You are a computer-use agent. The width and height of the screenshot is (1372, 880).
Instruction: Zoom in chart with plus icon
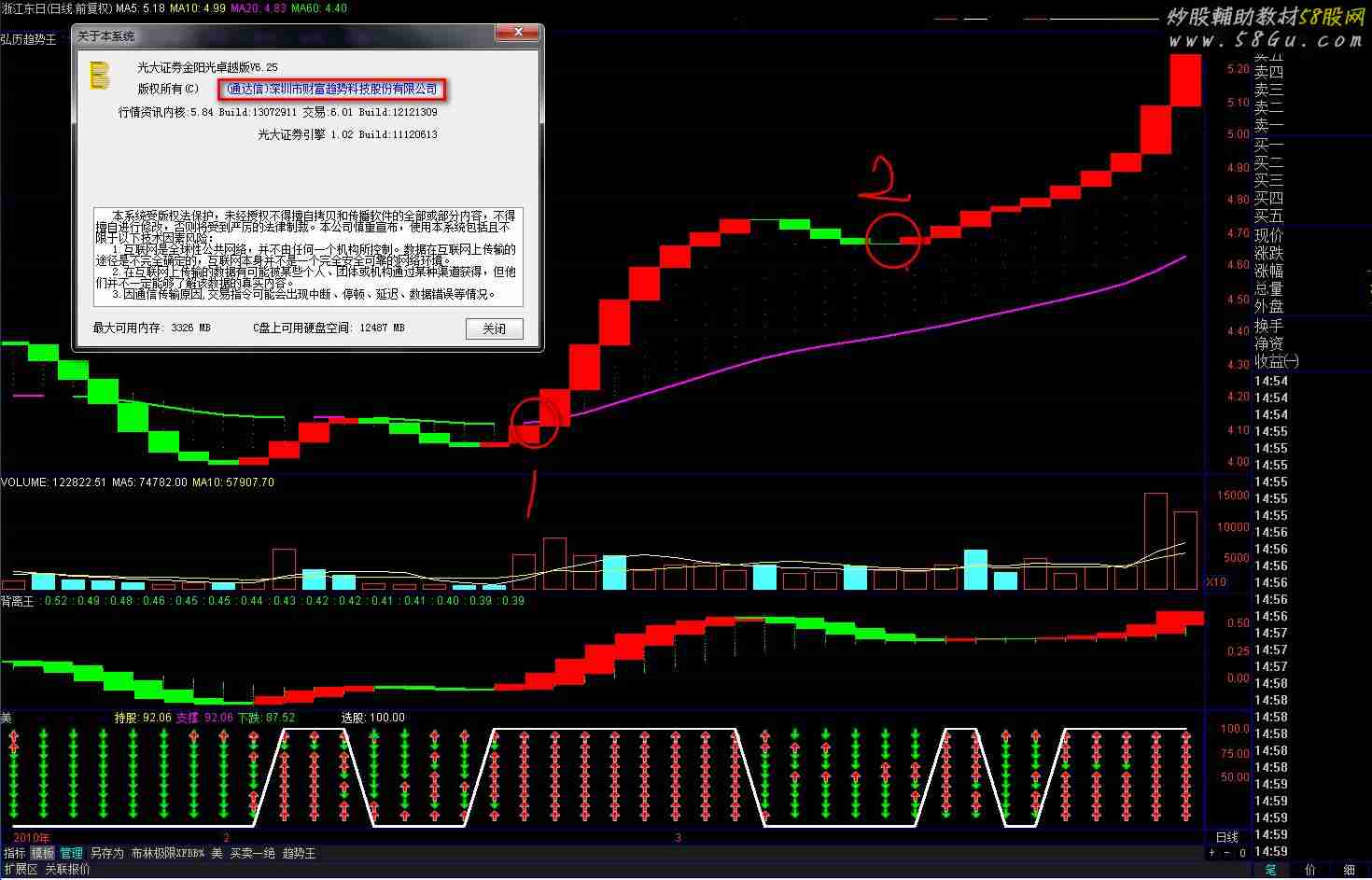pyautogui.click(x=1212, y=853)
